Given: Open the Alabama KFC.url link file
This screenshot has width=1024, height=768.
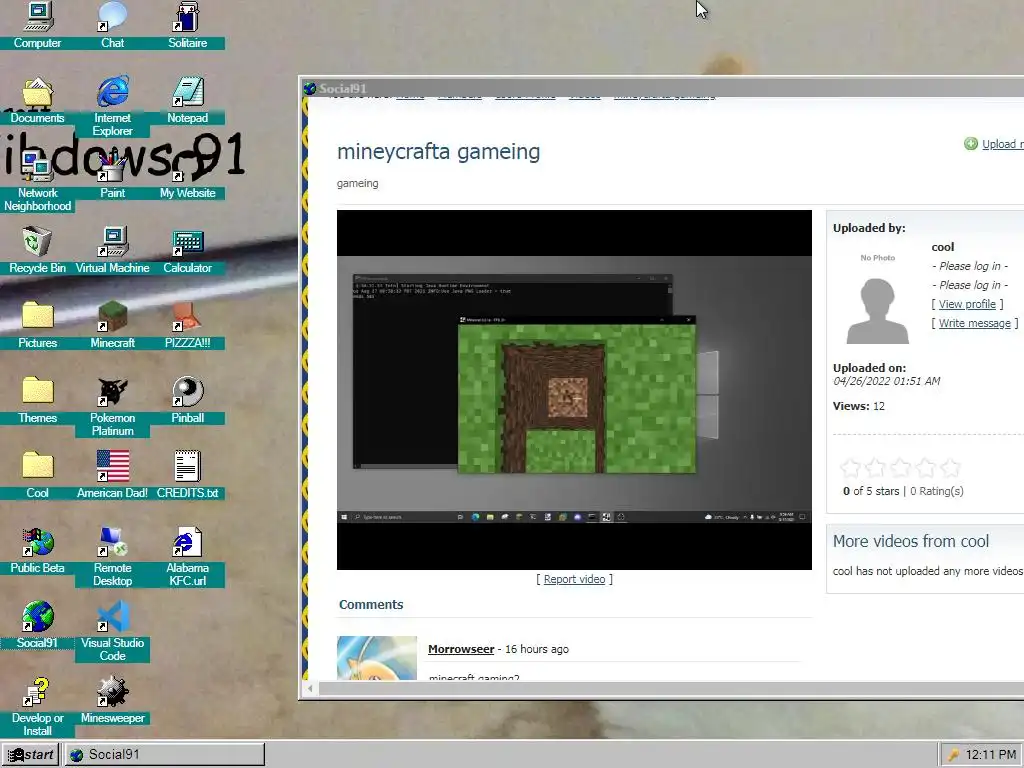Looking at the screenshot, I should [187, 556].
